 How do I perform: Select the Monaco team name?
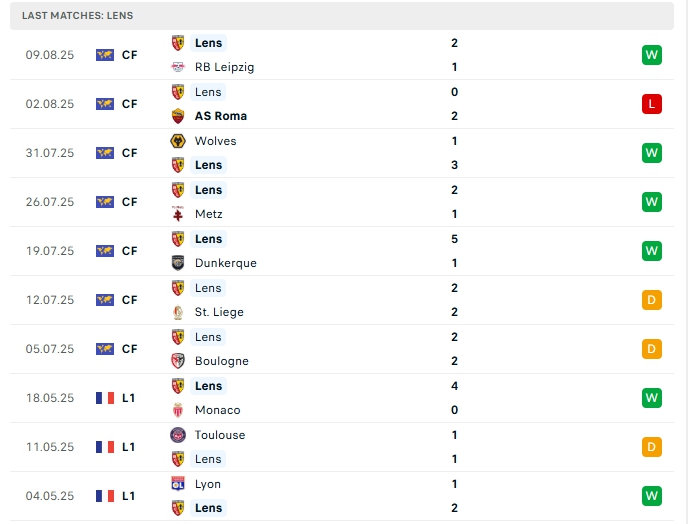[x=217, y=410]
